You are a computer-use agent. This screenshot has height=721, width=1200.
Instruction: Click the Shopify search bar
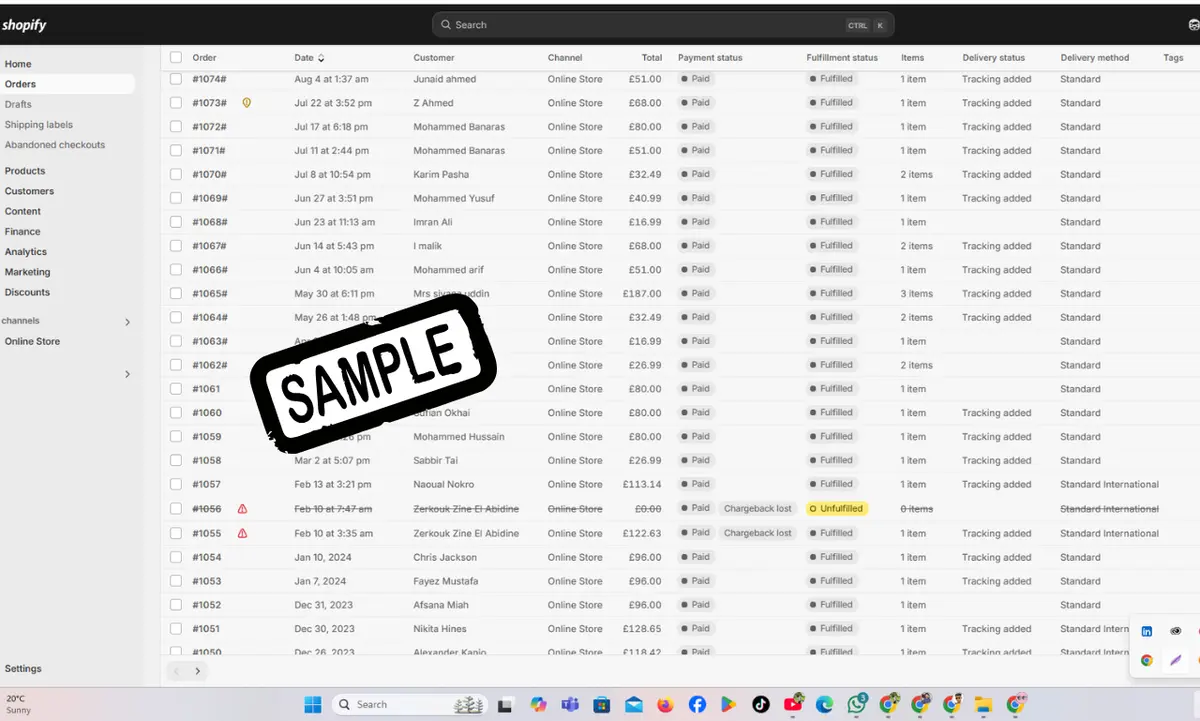point(663,25)
